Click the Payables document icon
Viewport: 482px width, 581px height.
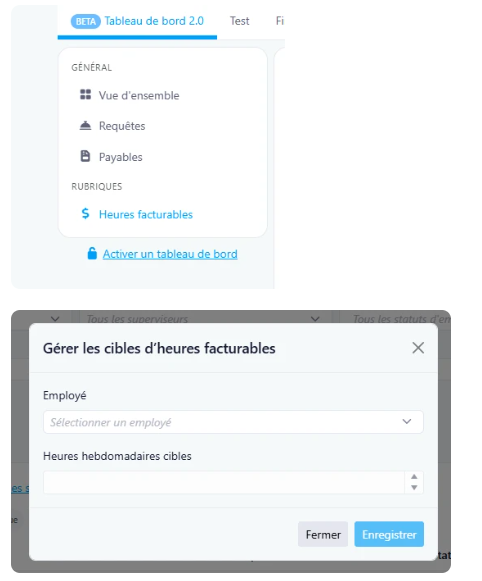85,156
